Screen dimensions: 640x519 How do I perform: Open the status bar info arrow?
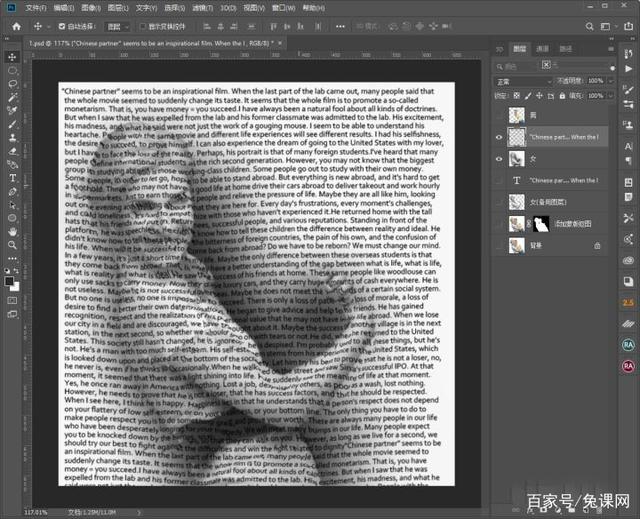[139, 512]
